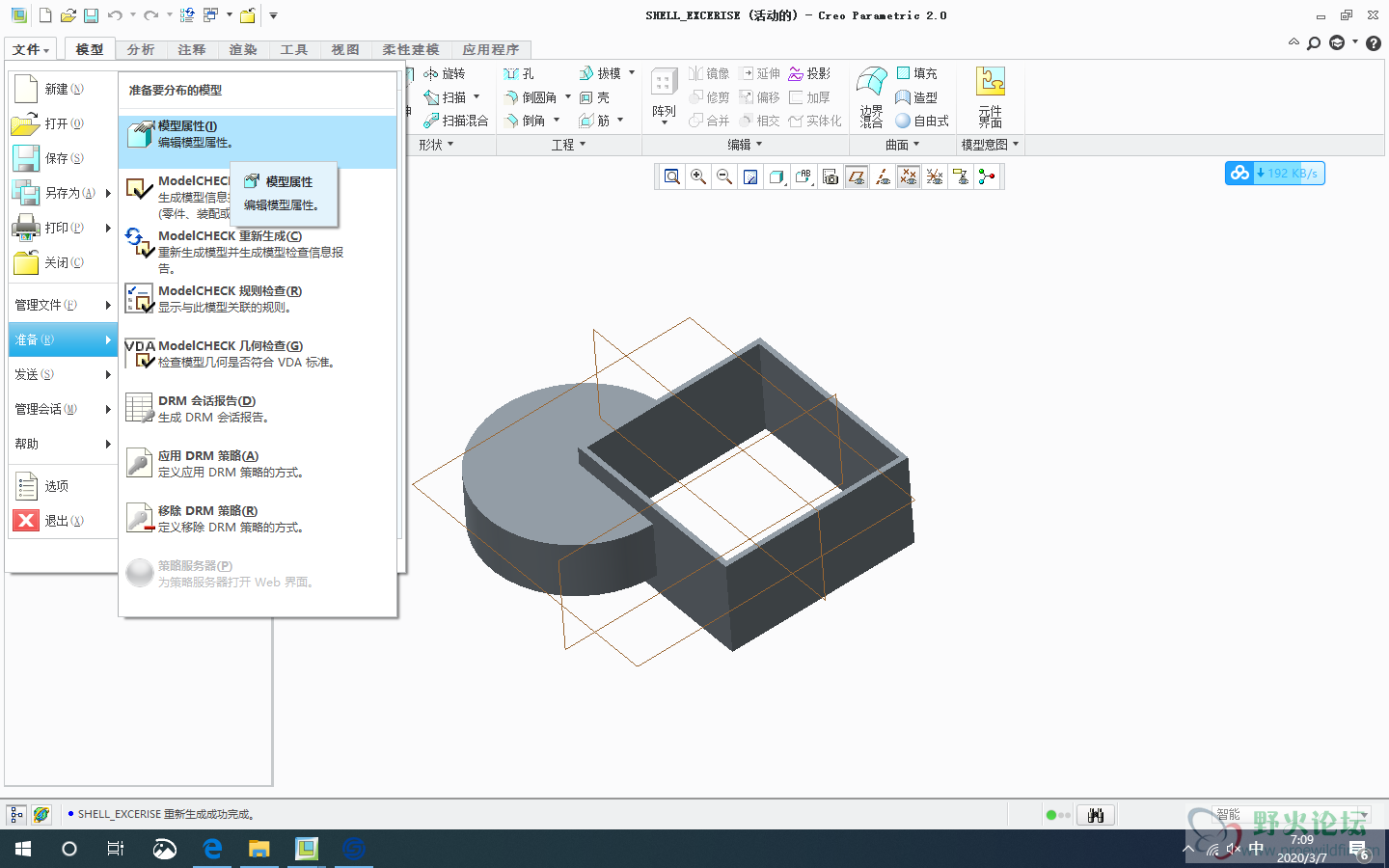
Task: Click the 倒圆角 round tool
Action: click(531, 97)
